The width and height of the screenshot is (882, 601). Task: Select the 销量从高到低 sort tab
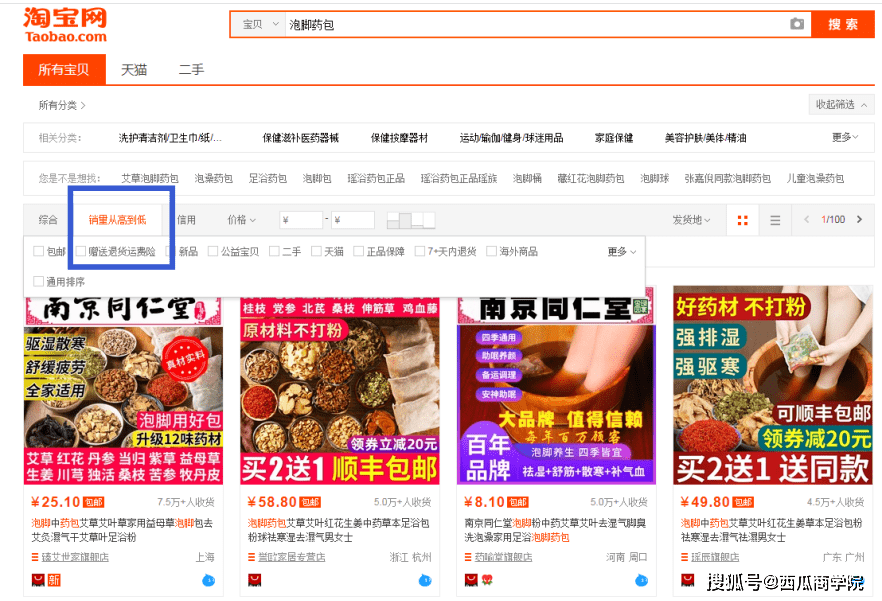coord(117,220)
